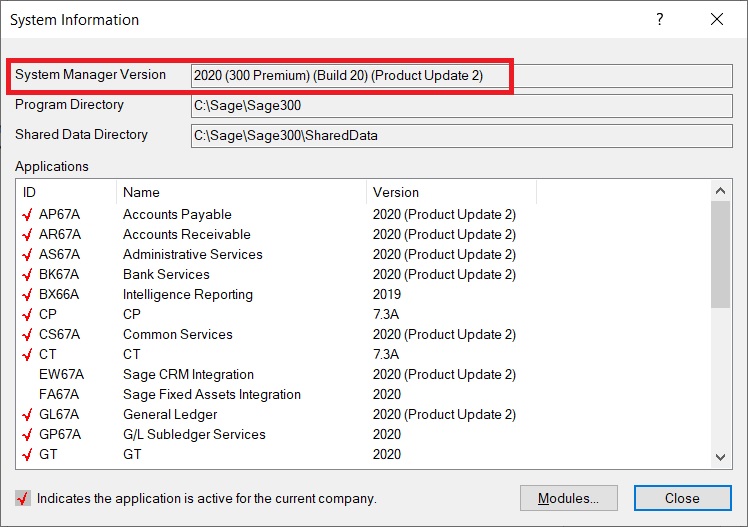Click the System Manager Version field

(x=461, y=76)
